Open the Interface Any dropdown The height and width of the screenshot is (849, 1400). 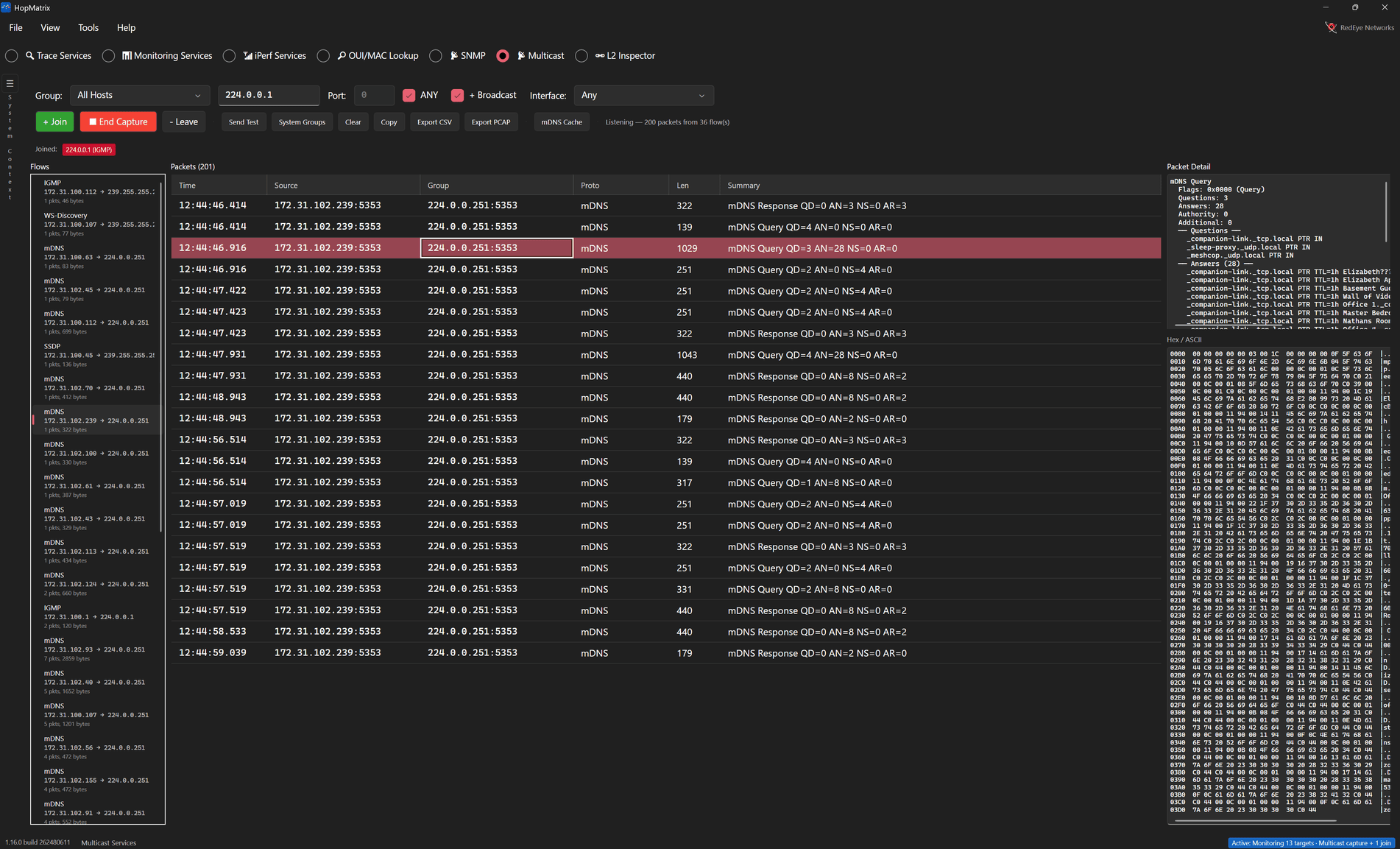point(643,95)
